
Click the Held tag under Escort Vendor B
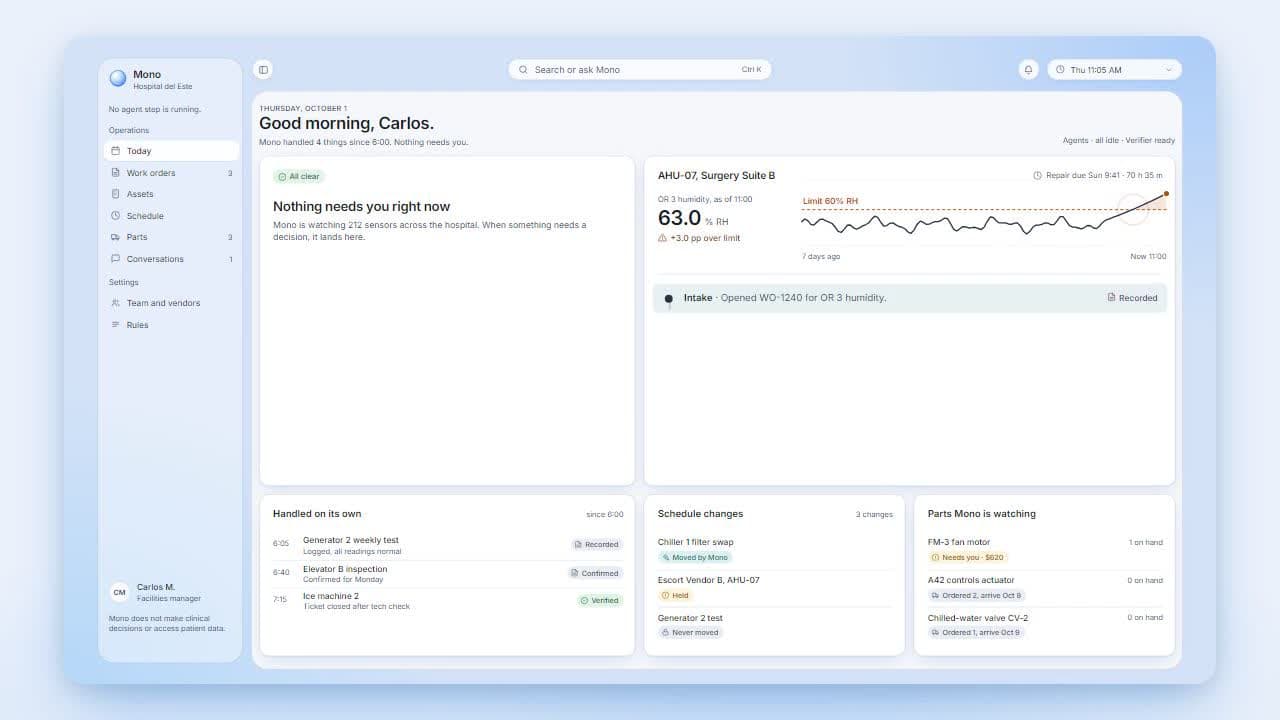click(676, 595)
